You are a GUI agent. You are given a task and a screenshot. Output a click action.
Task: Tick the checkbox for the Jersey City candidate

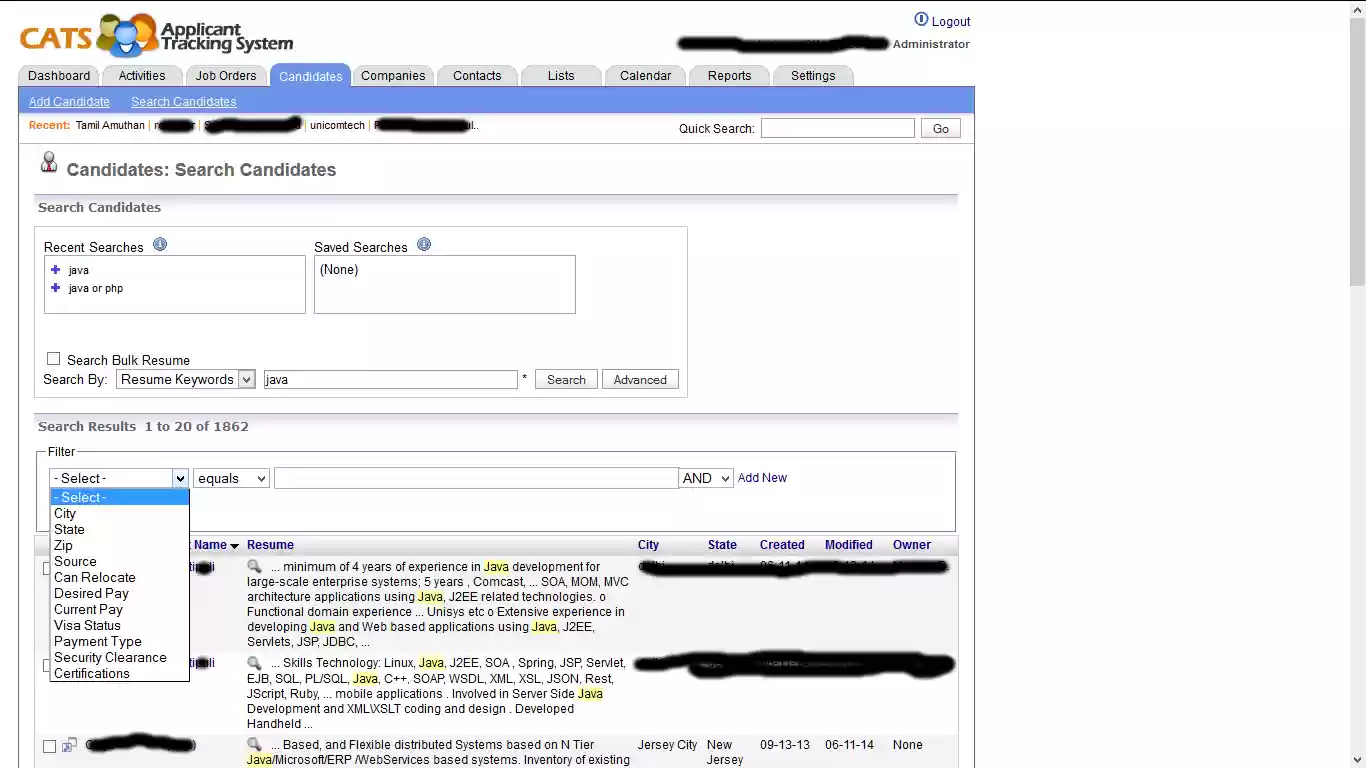click(49, 746)
